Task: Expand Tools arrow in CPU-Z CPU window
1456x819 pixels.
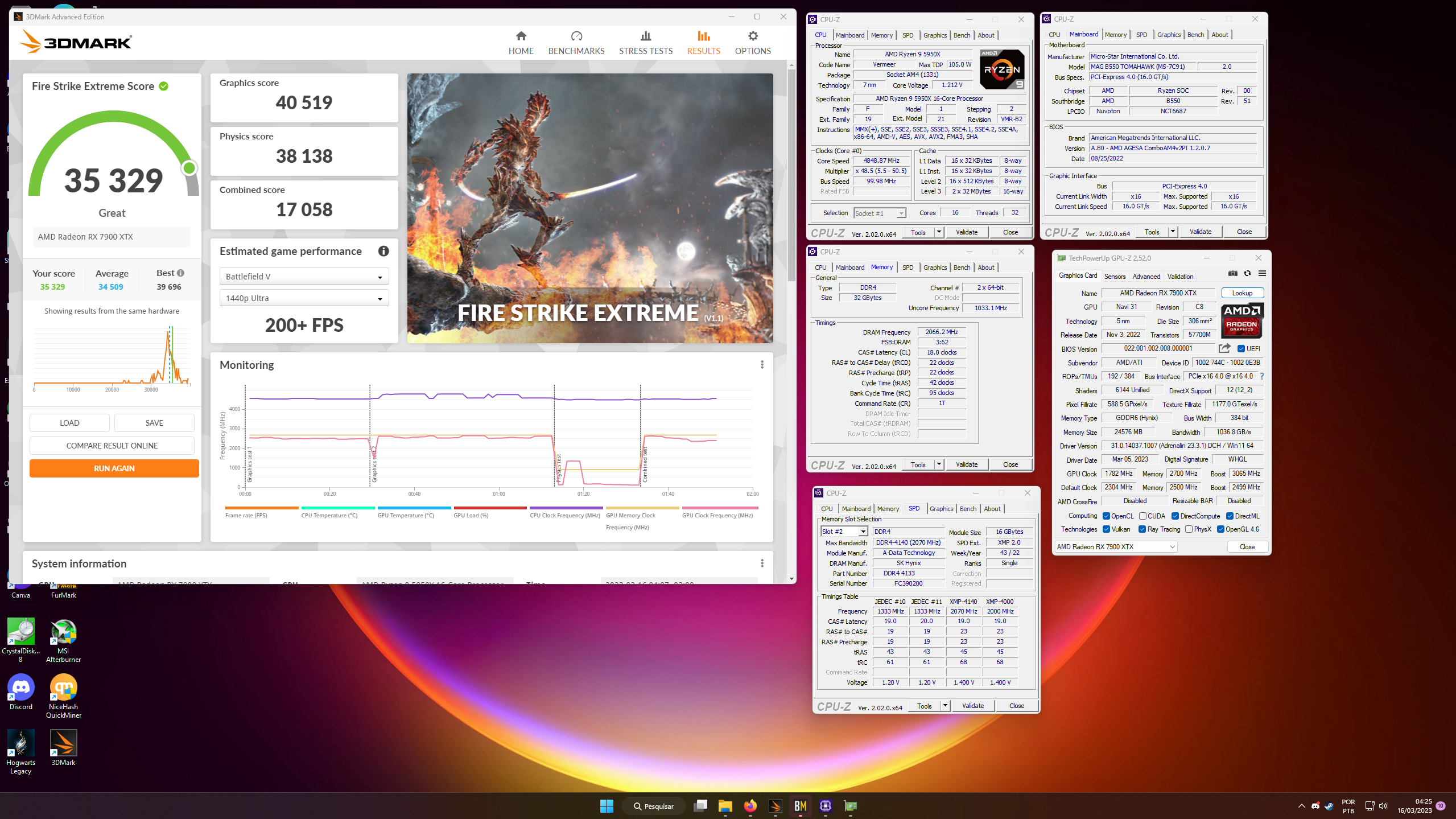Action: click(x=939, y=232)
